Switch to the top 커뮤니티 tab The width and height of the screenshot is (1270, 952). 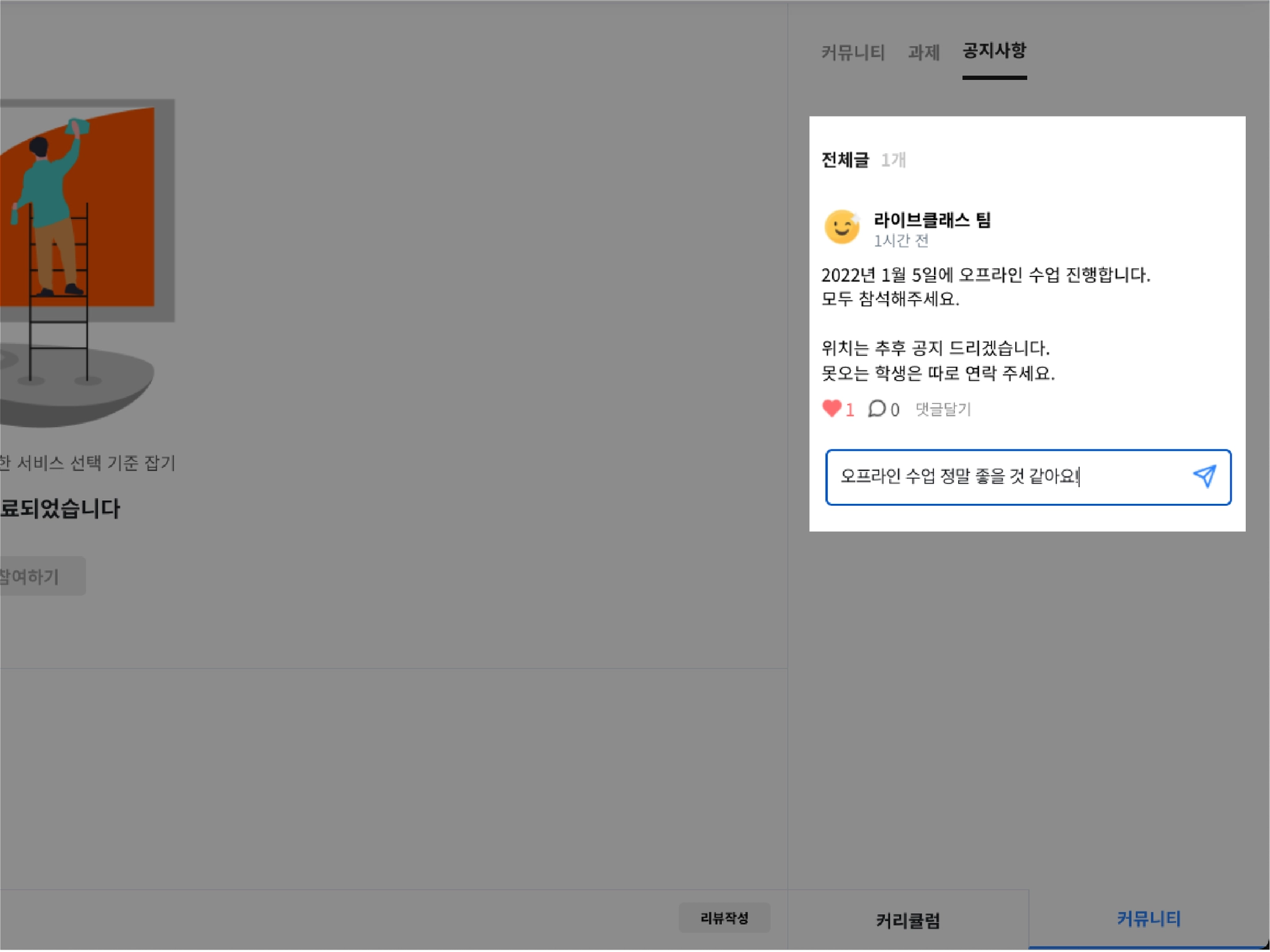tap(853, 52)
